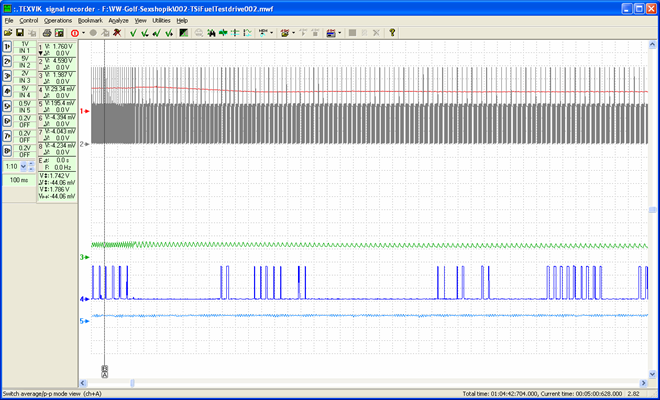Viewport: 660px width, 400px height.
Task: Click the HEX-labeled analyze mode icon
Action: click(x=263, y=32)
